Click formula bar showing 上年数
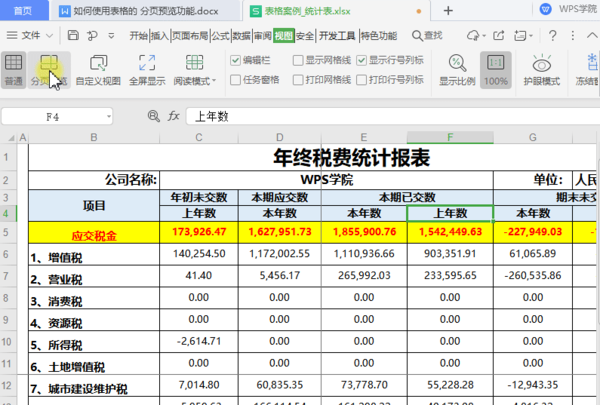This screenshot has width=600, height=405. click(x=393, y=116)
